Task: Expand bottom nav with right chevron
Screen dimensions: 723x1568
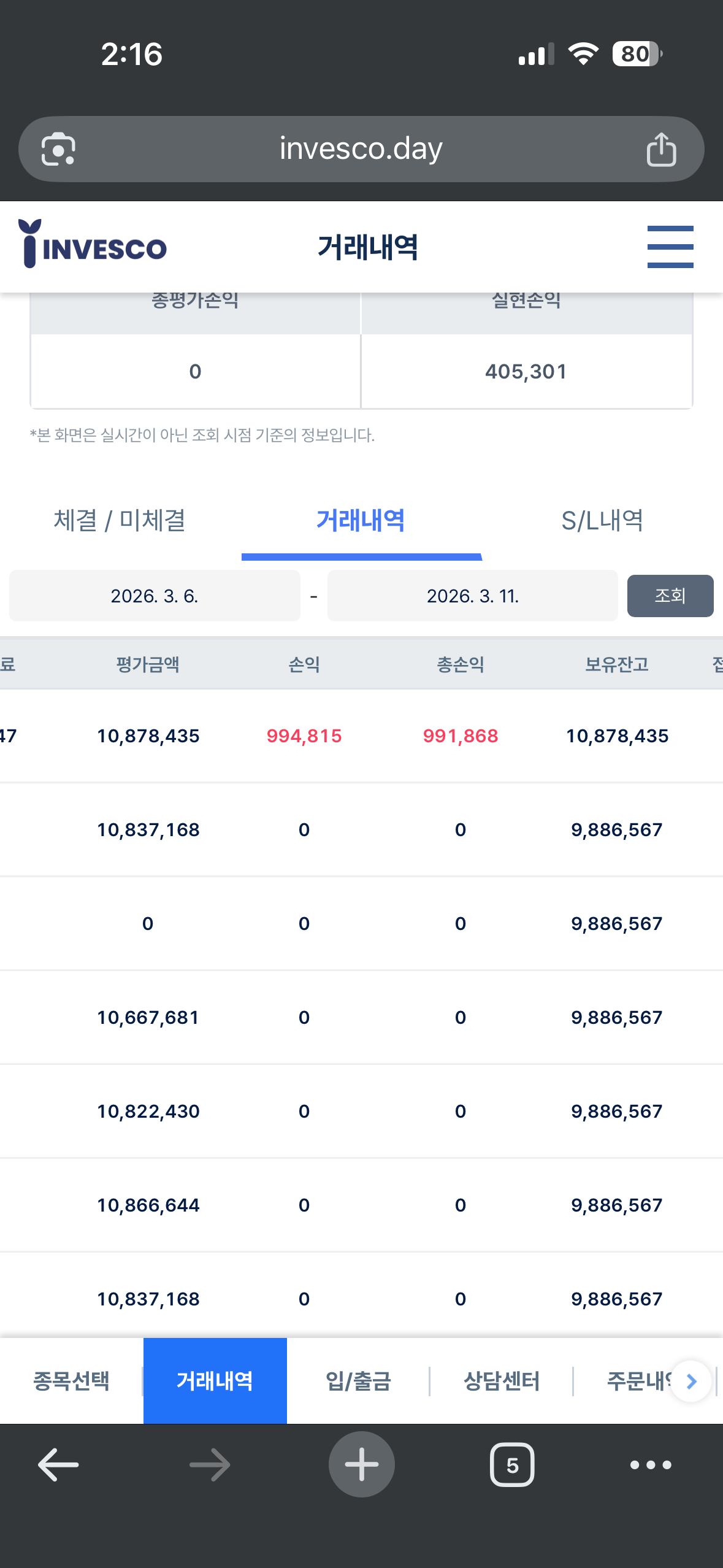Action: tap(691, 1381)
